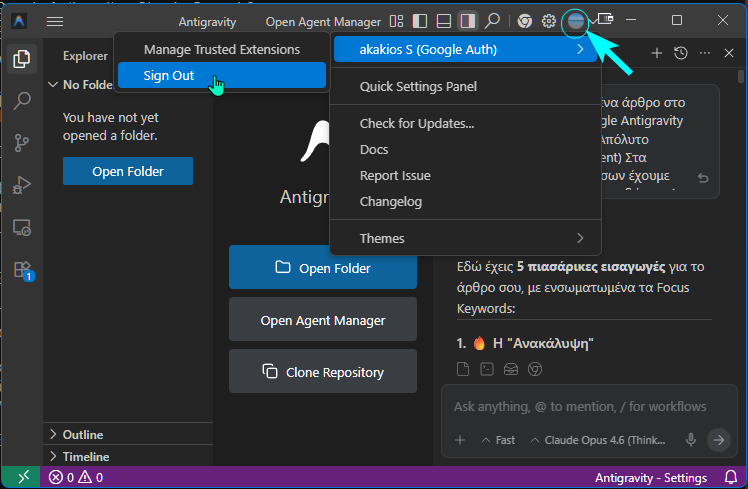Viewport: 748px width, 489px height.
Task: Expand the Timeline section
Action: tap(85, 456)
